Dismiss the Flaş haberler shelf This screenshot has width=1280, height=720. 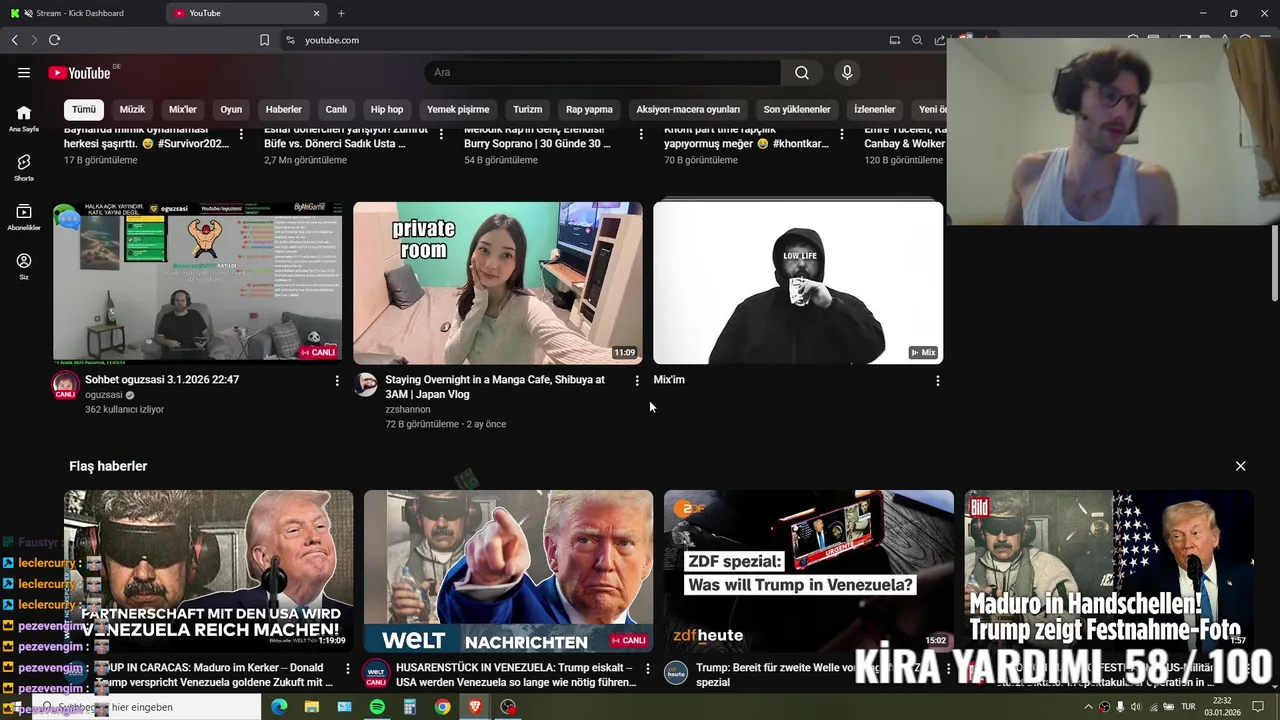[x=1240, y=466]
